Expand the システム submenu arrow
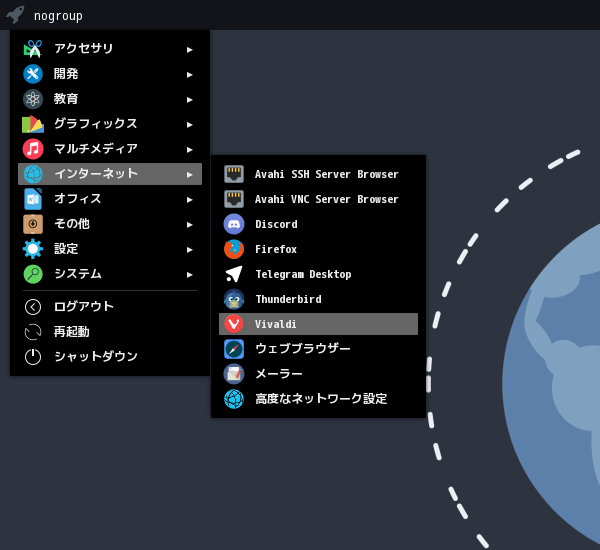600x550 pixels. [x=189, y=275]
